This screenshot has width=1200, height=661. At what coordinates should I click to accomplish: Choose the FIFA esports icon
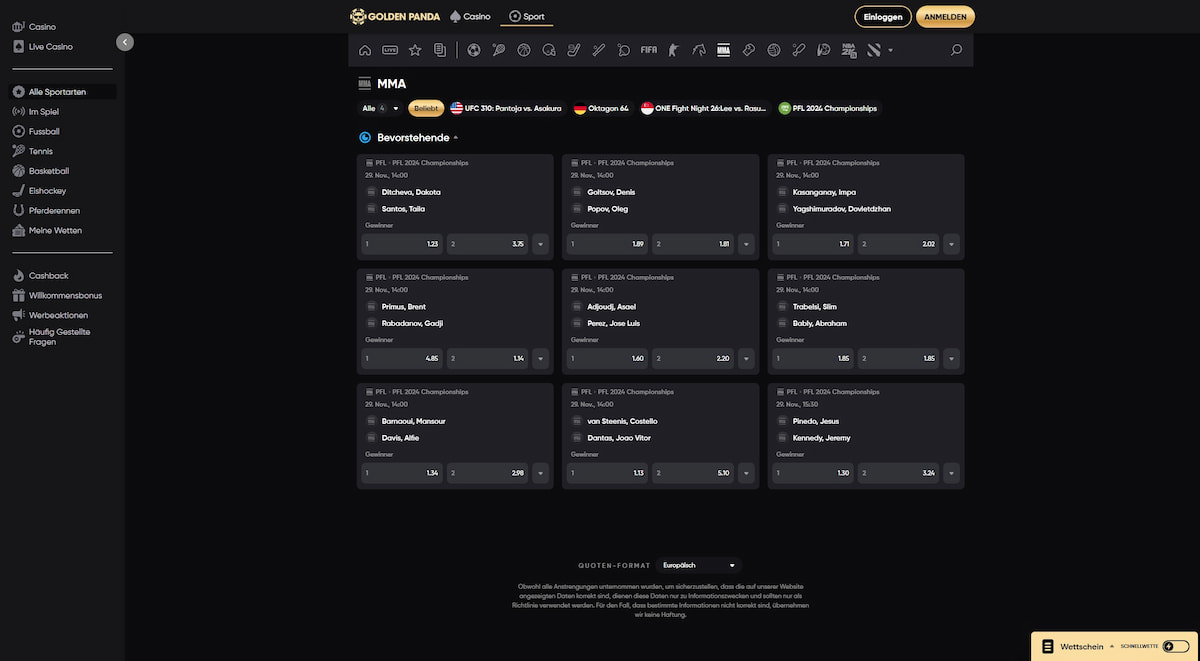(x=649, y=50)
